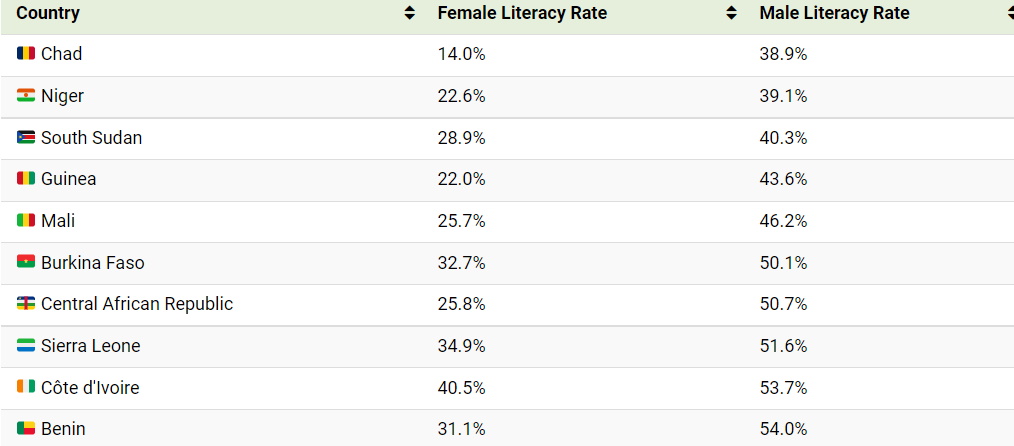Click the Sierra Leone flag icon
This screenshot has width=1014, height=446.
point(26,346)
